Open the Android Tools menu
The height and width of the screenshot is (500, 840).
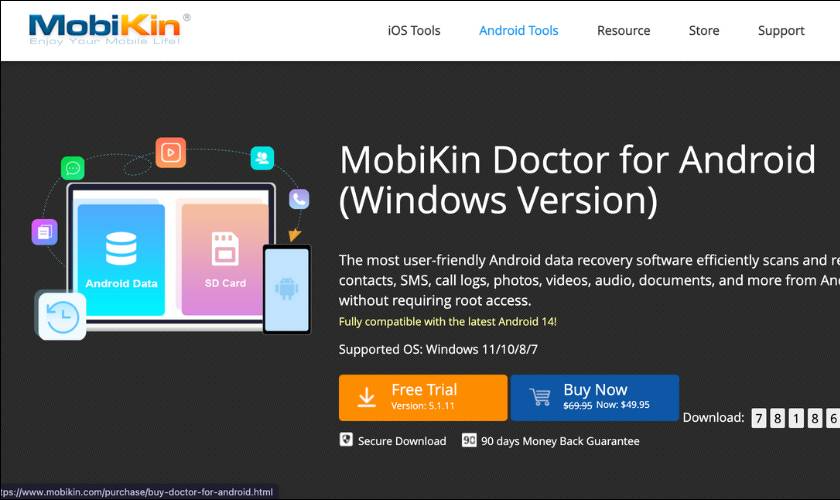[519, 31]
